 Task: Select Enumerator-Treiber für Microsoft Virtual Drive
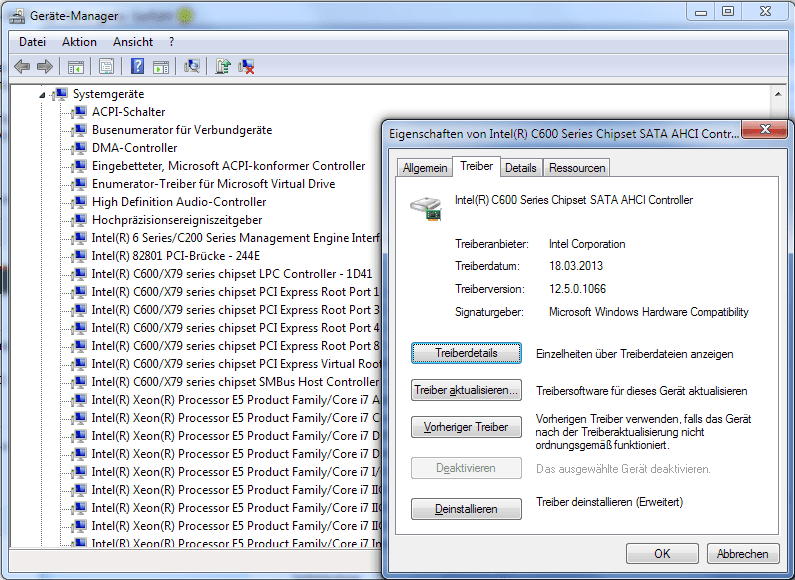pyautogui.click(x=213, y=184)
